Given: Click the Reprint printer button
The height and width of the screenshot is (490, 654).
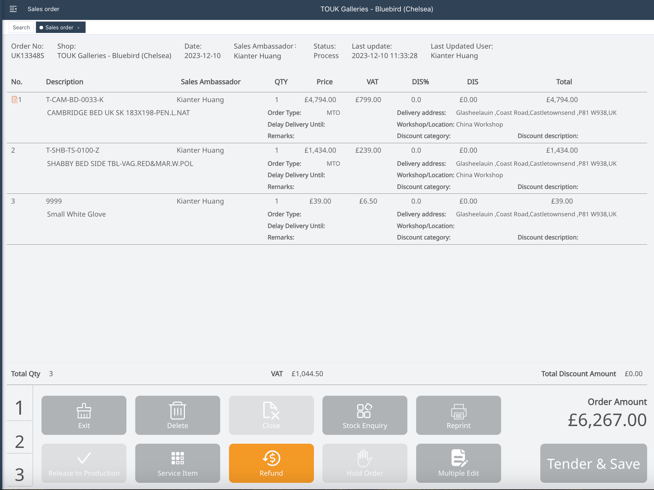Looking at the screenshot, I should coord(458,415).
